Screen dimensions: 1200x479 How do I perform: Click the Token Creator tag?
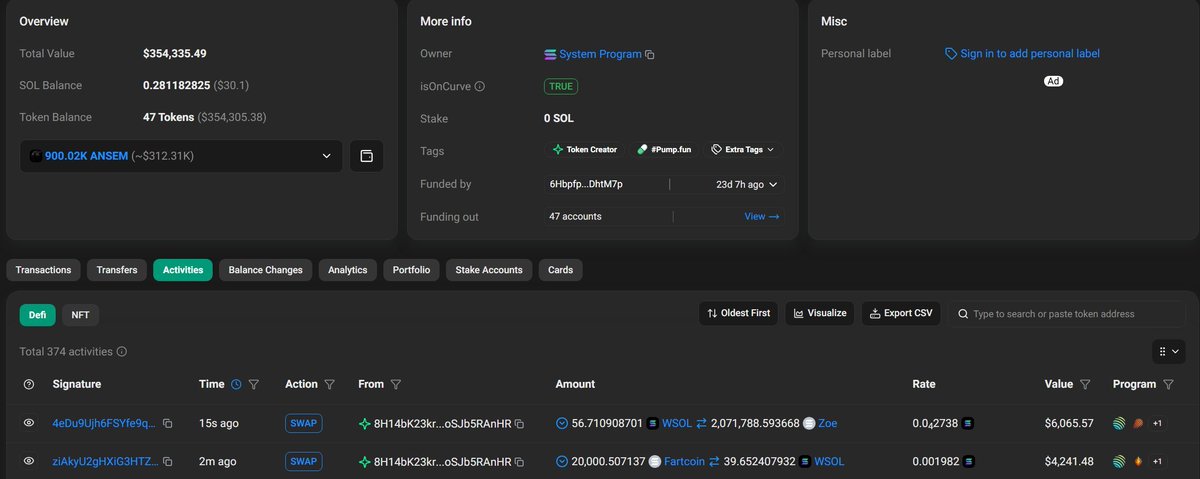(585, 149)
